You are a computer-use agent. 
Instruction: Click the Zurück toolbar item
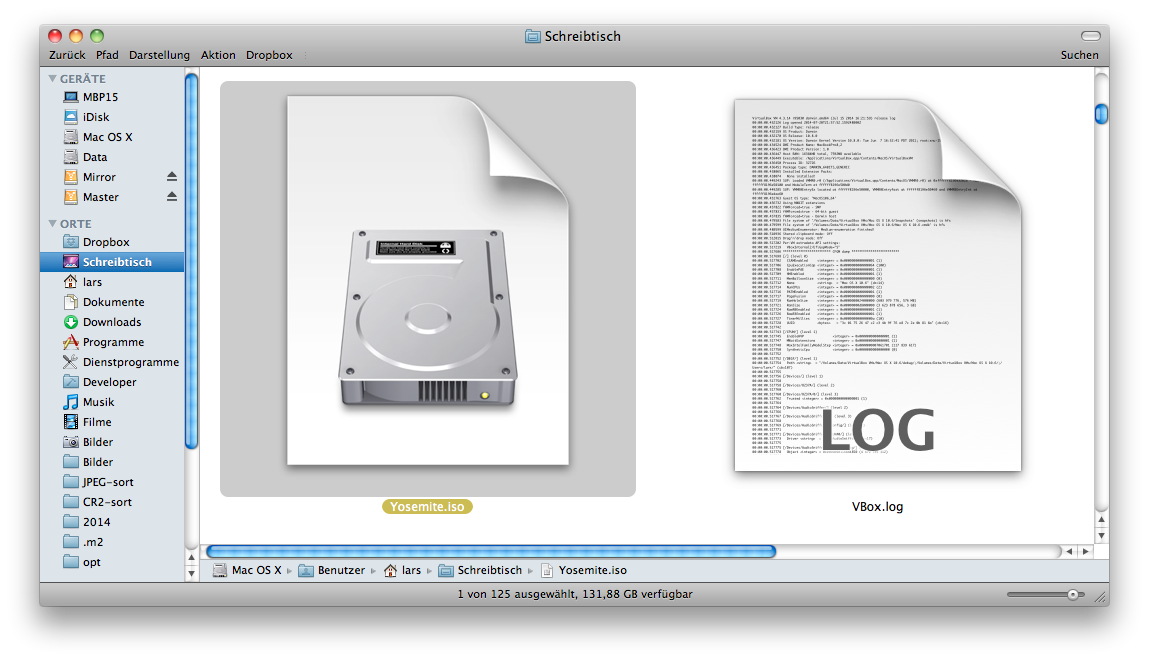pyautogui.click(x=67, y=55)
